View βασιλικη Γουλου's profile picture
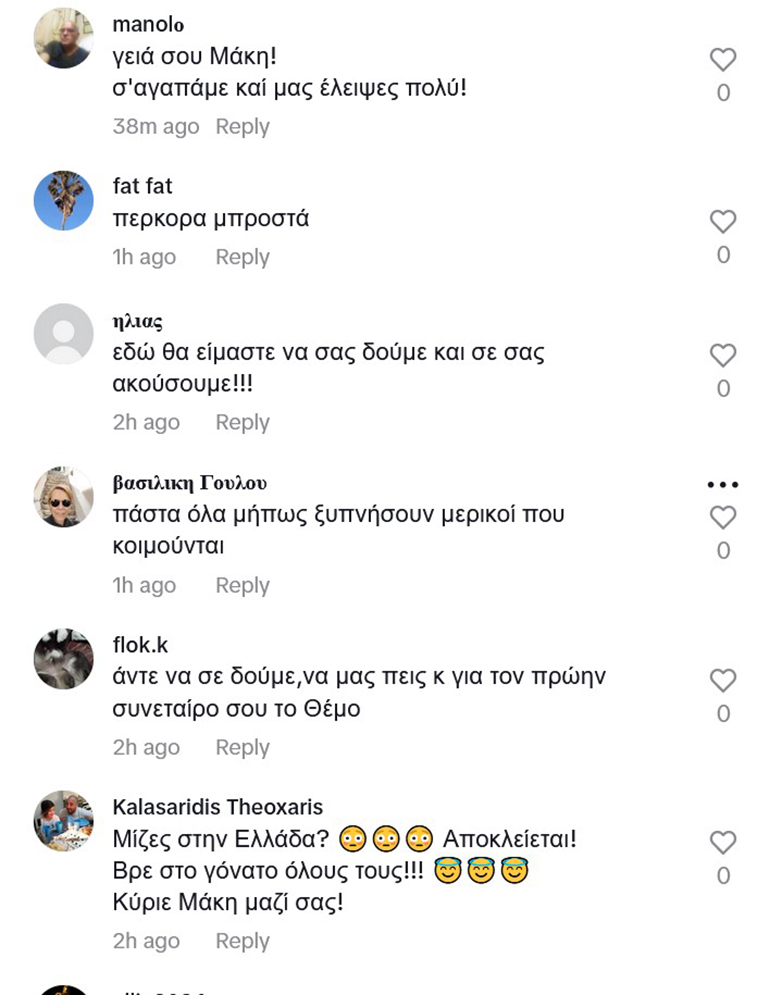This screenshot has height=995, width=782. point(64,497)
